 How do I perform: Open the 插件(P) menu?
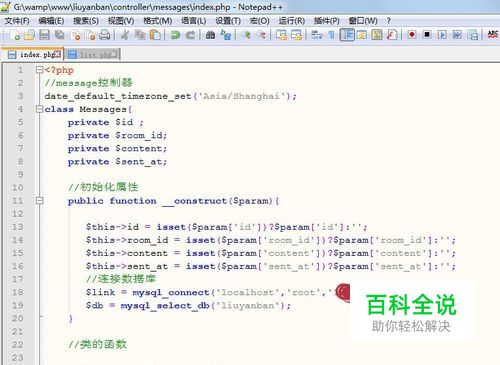[x=326, y=21]
